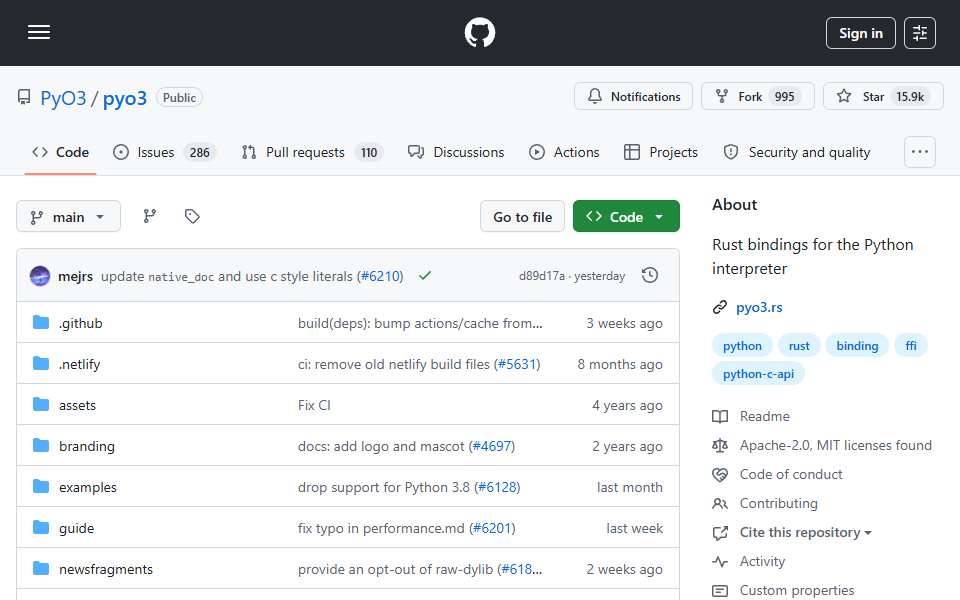Select the ffi topic tag

911,346
